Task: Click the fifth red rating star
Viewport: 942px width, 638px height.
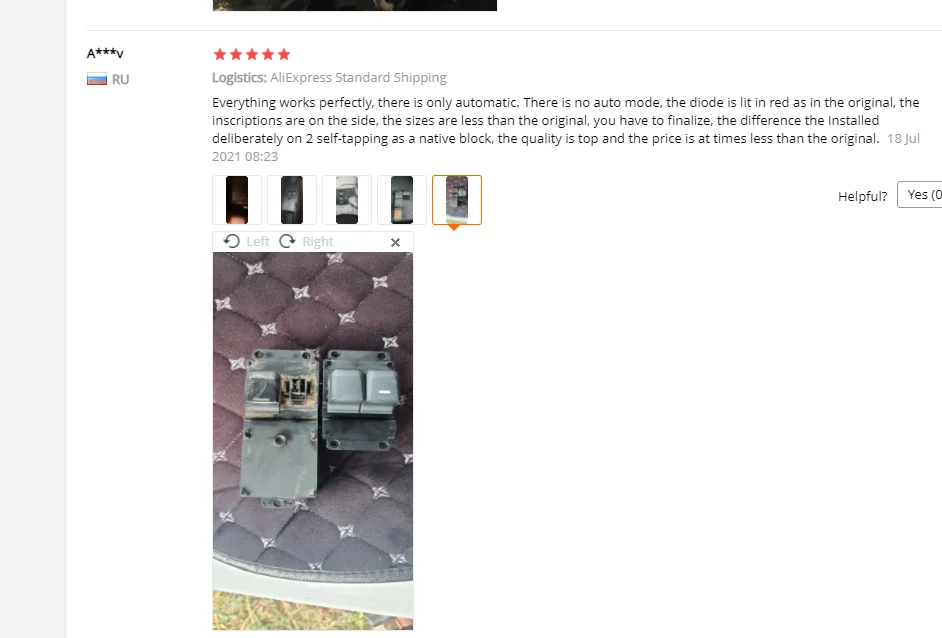Action: [284, 55]
